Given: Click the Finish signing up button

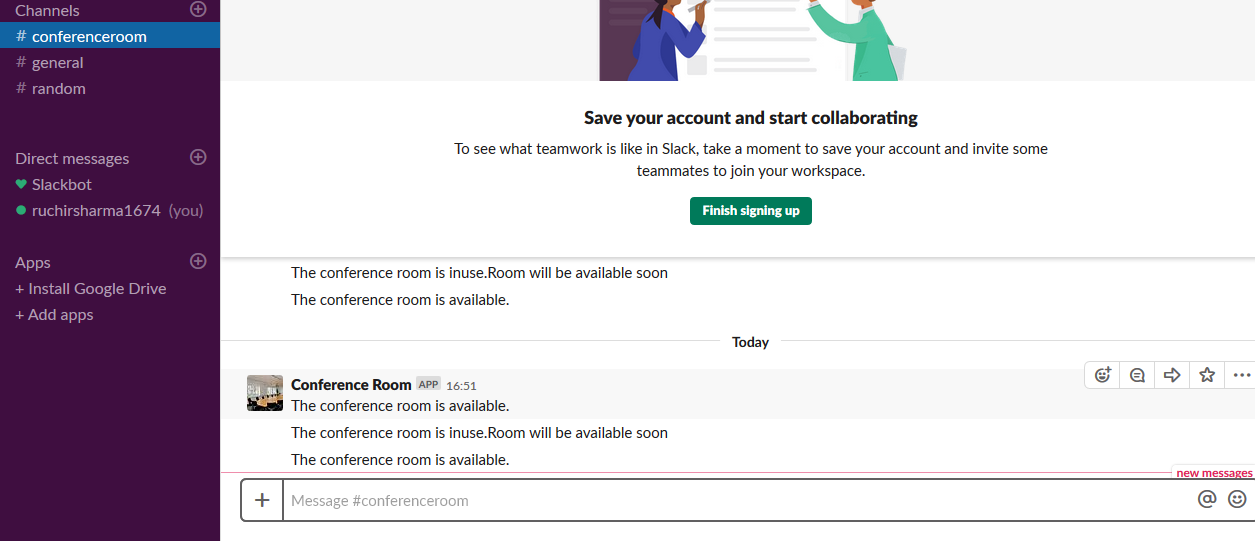Looking at the screenshot, I should pyautogui.click(x=750, y=211).
